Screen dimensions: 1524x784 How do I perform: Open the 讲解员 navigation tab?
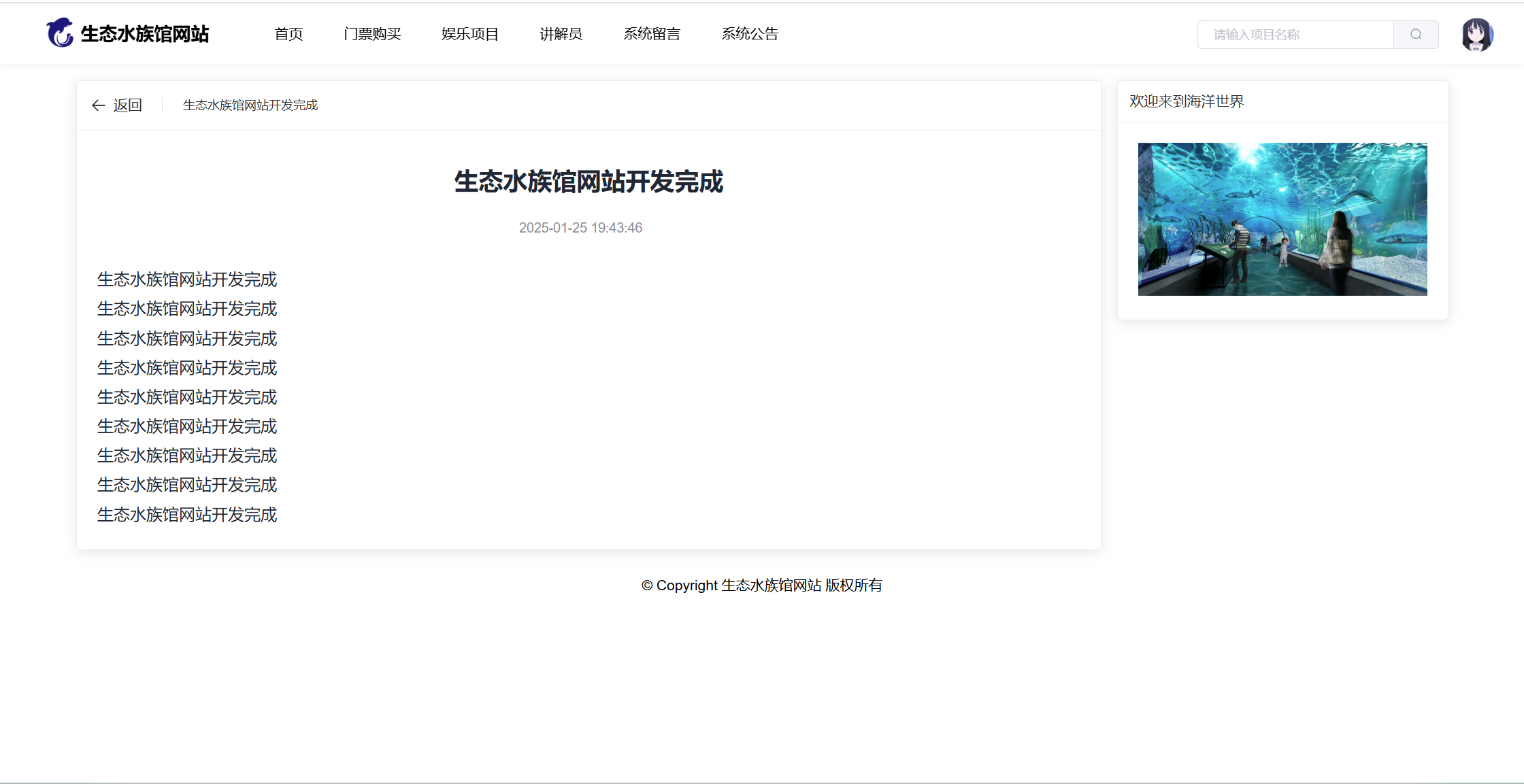pyautogui.click(x=561, y=34)
